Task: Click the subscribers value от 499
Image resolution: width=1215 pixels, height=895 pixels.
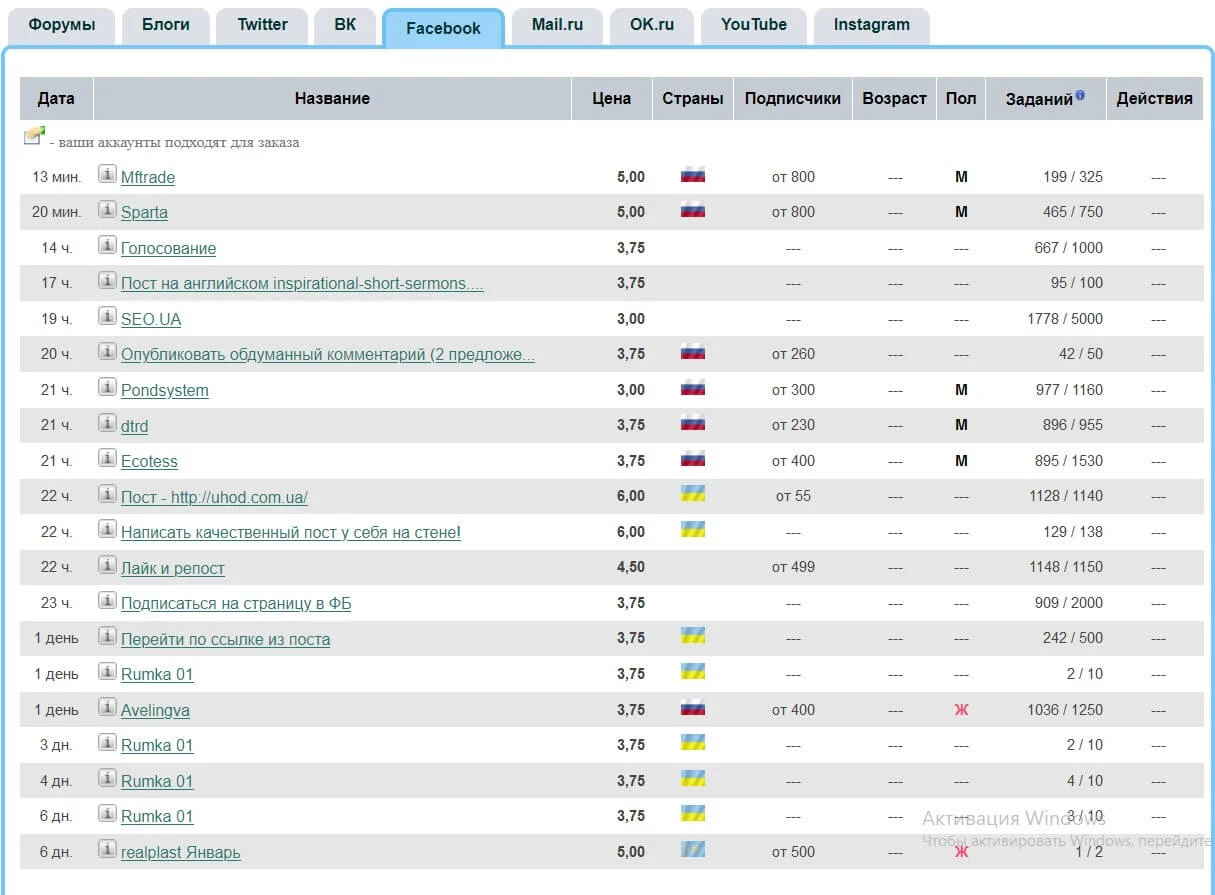Action: (793, 567)
